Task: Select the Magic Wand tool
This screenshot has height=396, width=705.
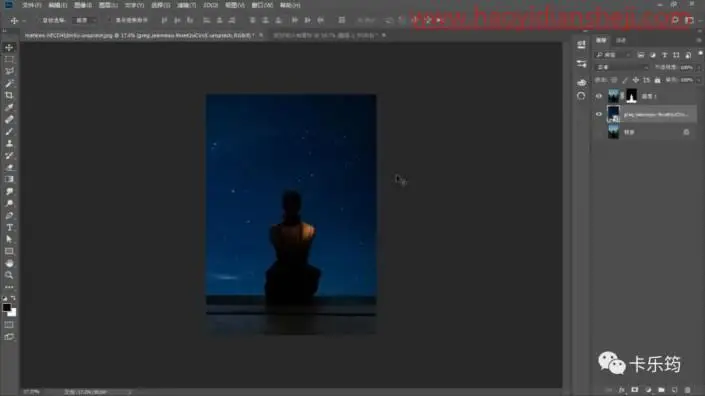Action: (9, 83)
